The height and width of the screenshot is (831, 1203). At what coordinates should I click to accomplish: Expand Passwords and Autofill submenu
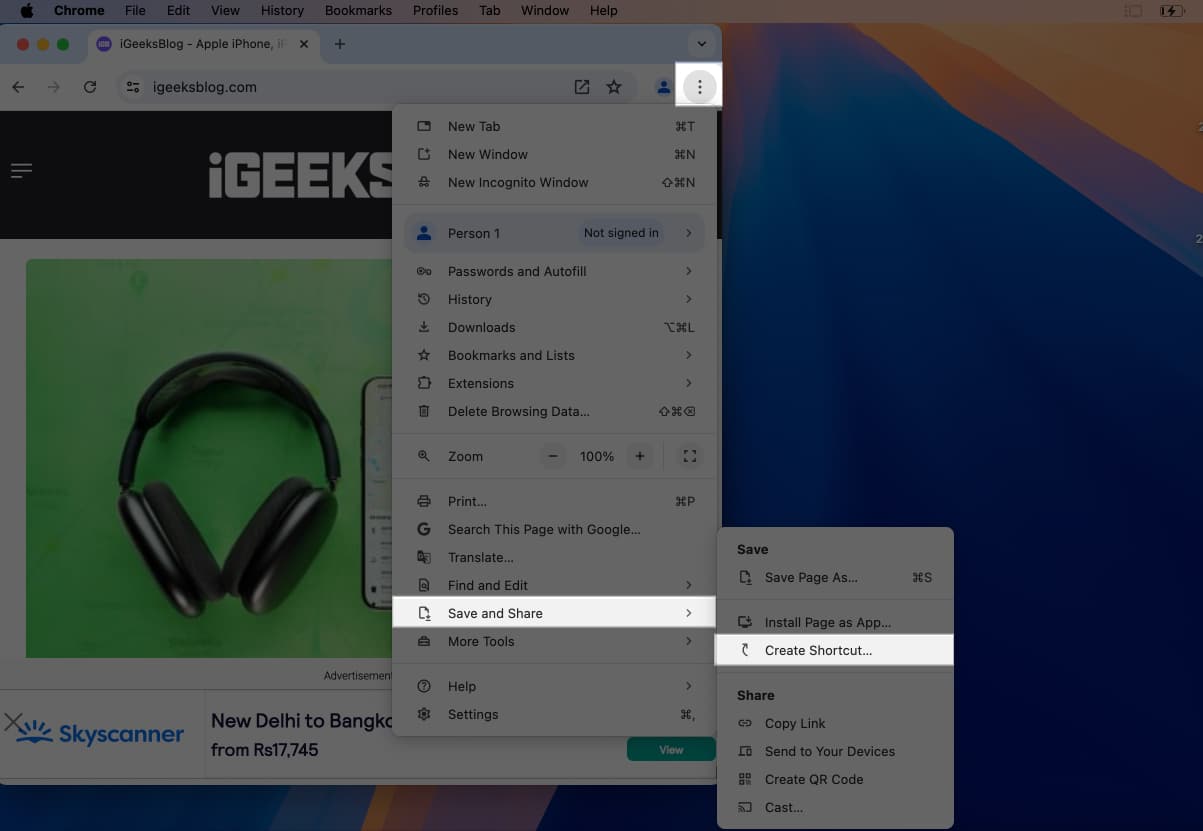click(555, 271)
